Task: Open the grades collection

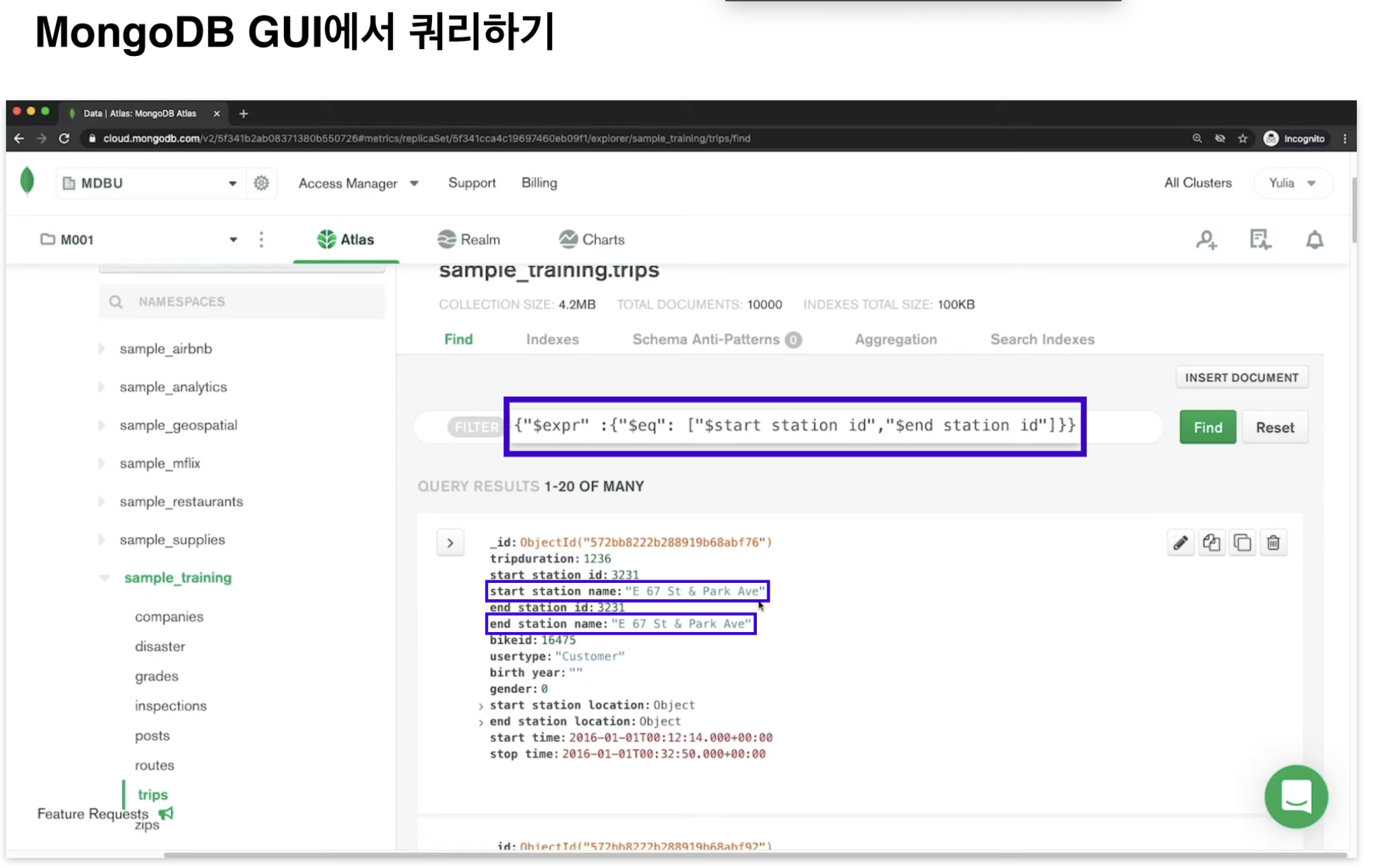Action: pyautogui.click(x=156, y=676)
